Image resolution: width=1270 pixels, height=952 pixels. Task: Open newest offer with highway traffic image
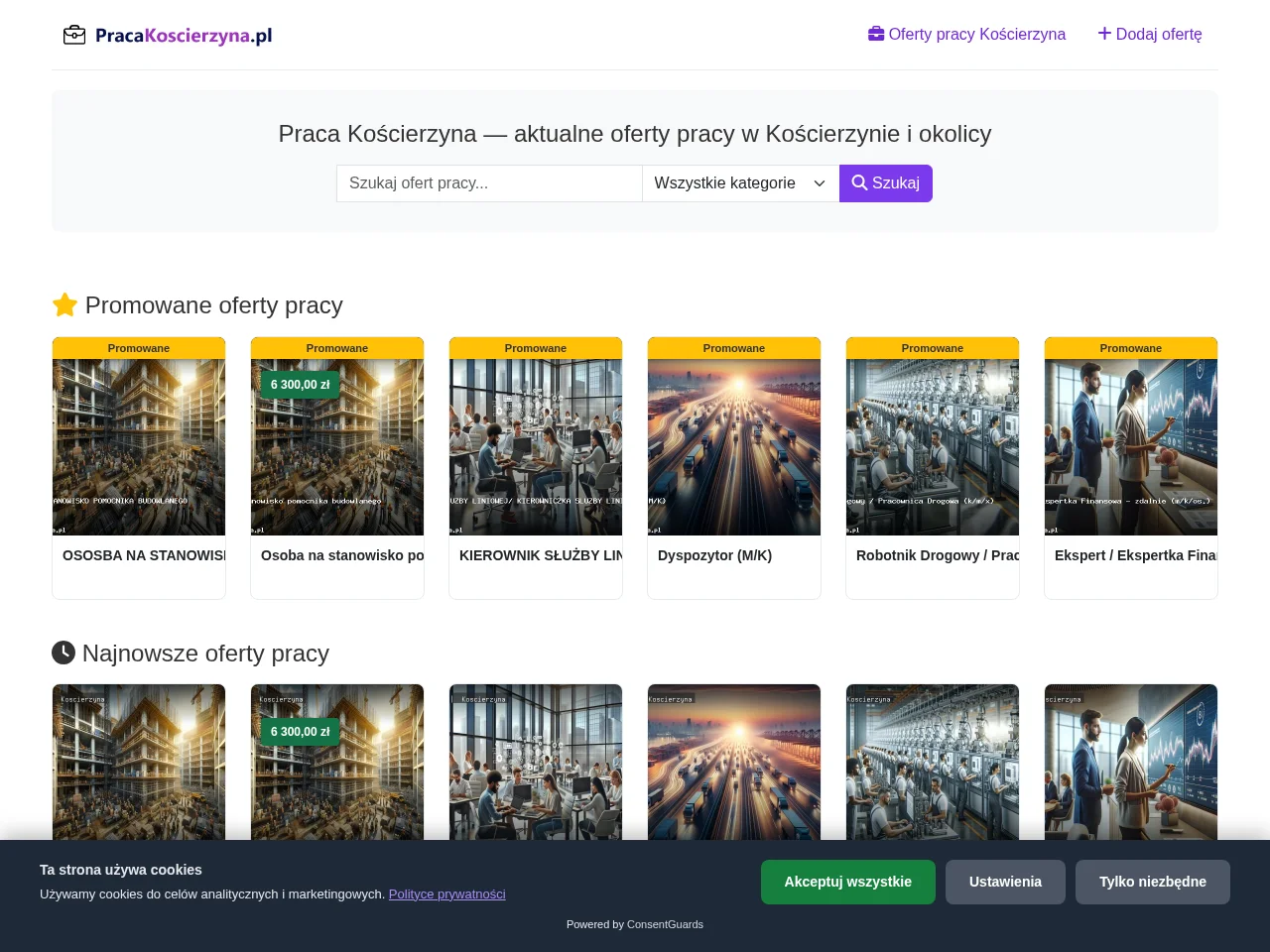(734, 763)
